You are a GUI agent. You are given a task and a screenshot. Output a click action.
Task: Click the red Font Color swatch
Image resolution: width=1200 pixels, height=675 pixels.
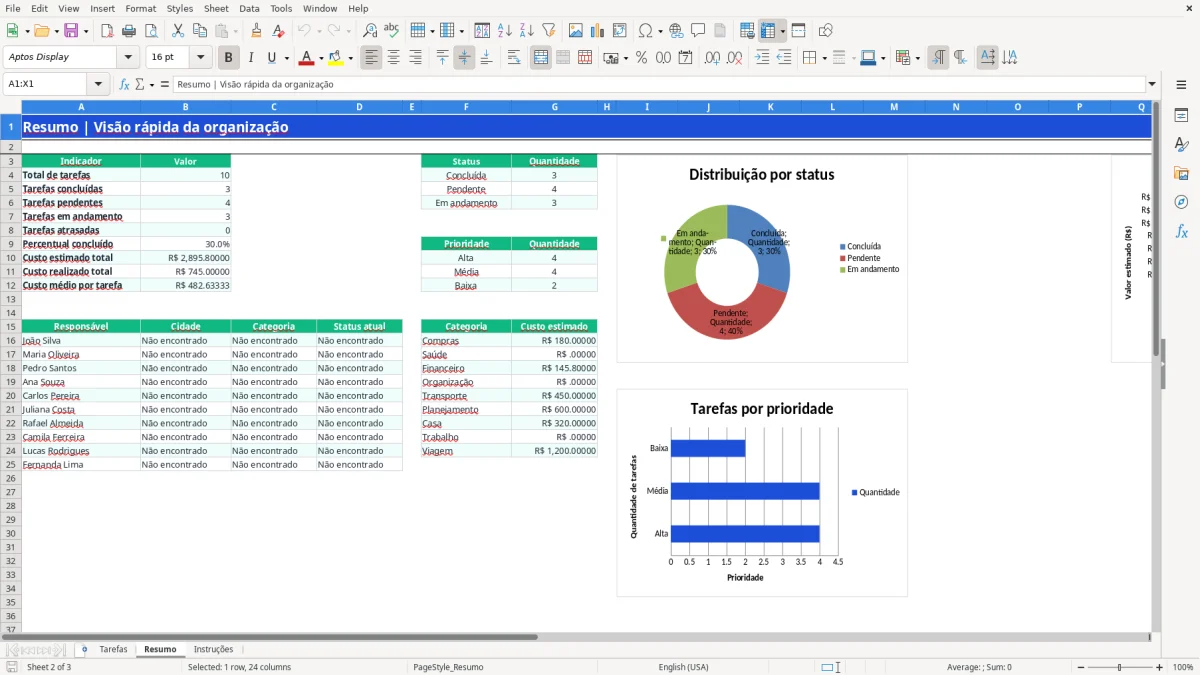(307, 58)
